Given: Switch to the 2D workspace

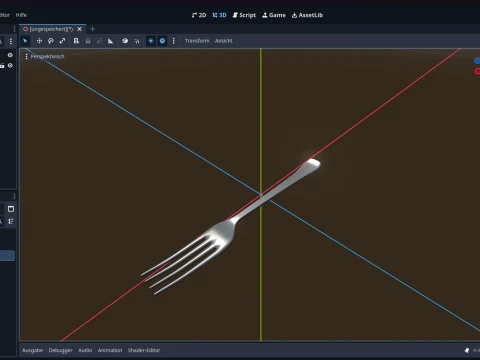Looking at the screenshot, I should coord(199,15).
